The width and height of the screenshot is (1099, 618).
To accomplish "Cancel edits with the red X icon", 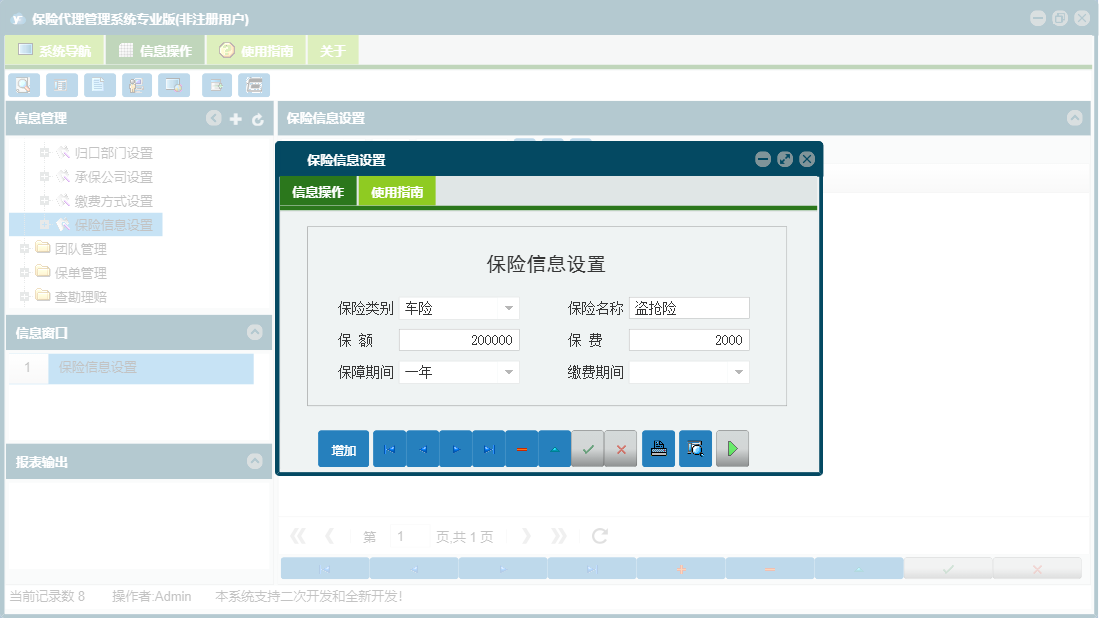I will [620, 449].
